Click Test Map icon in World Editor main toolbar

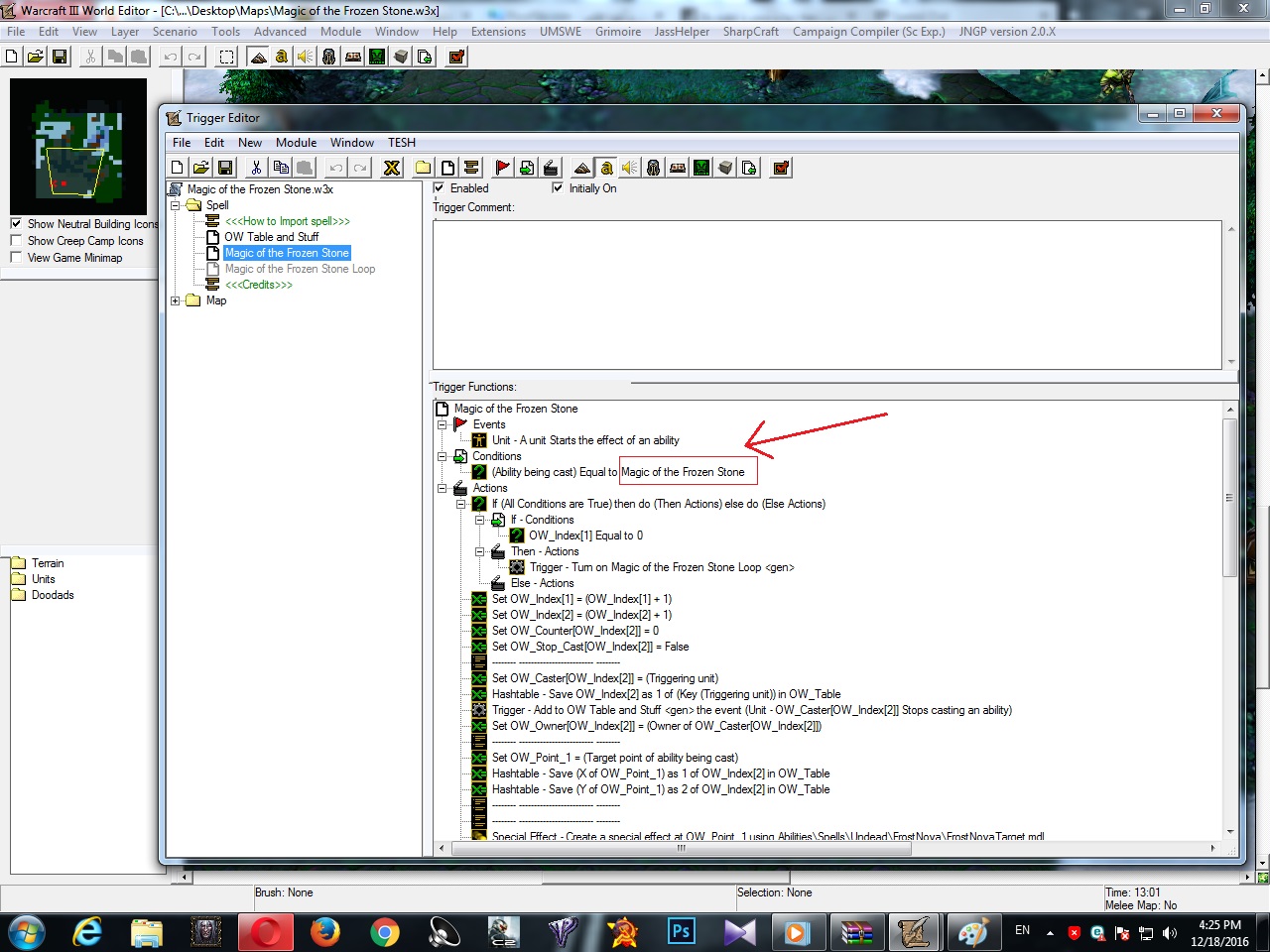tap(456, 57)
